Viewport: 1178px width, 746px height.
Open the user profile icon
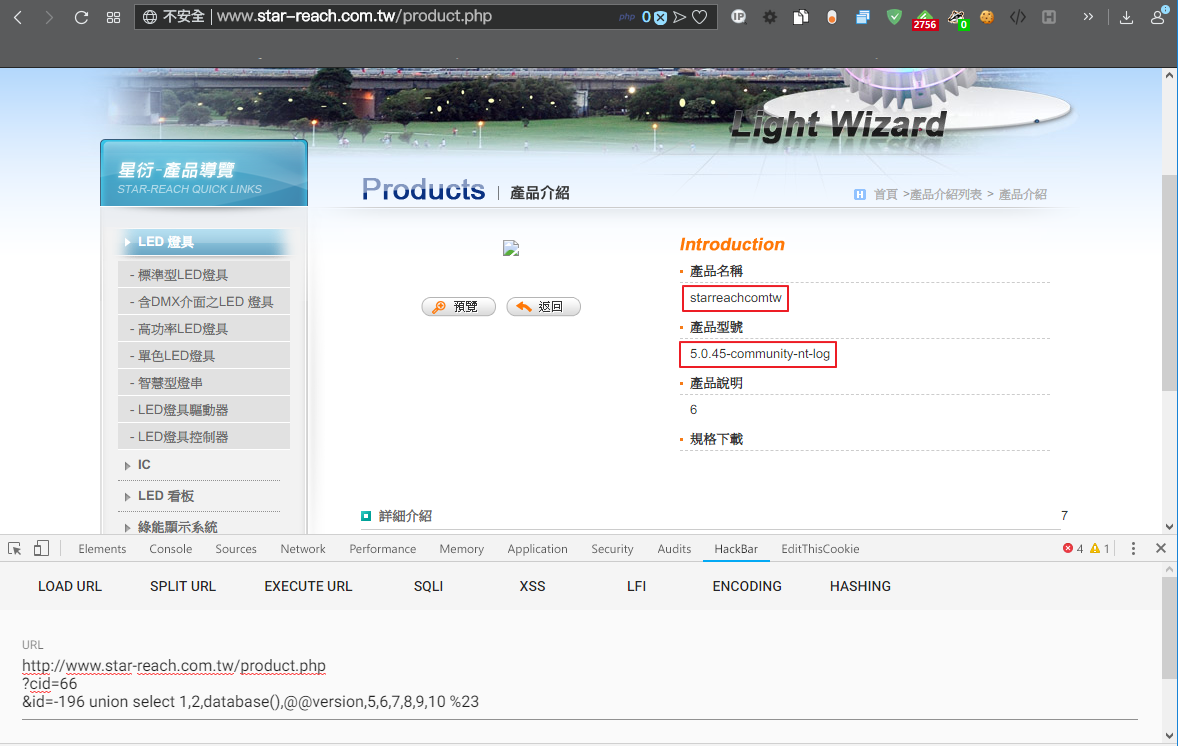tap(1158, 16)
